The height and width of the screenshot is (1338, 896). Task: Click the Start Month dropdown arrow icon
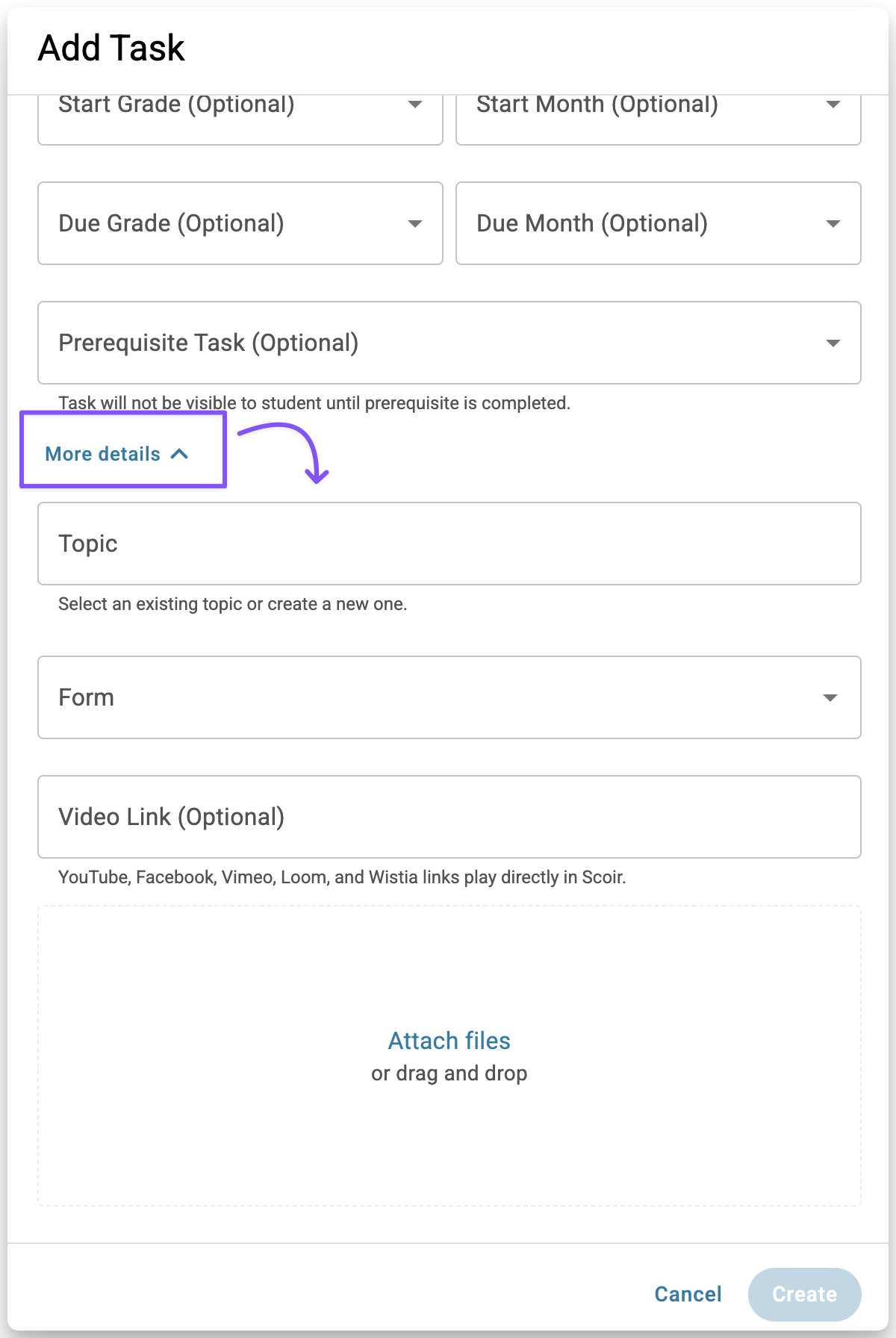point(833,105)
